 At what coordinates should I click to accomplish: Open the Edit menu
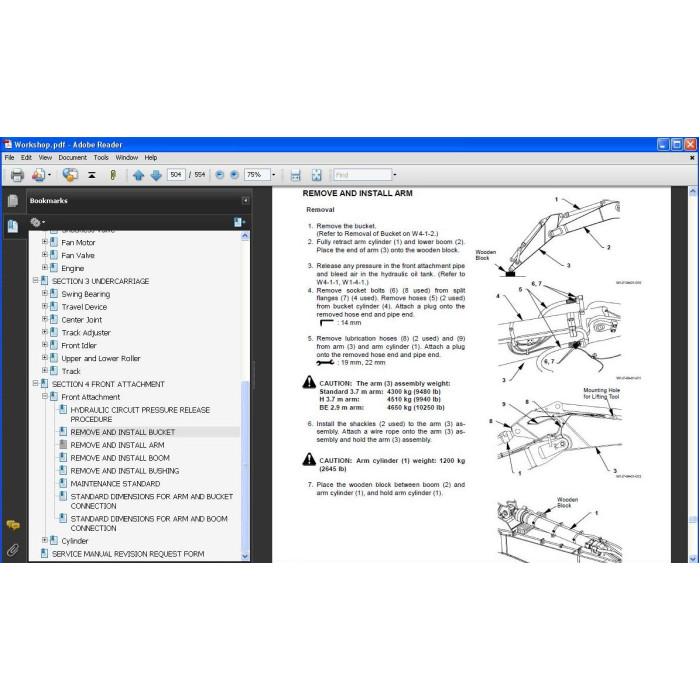pos(26,158)
